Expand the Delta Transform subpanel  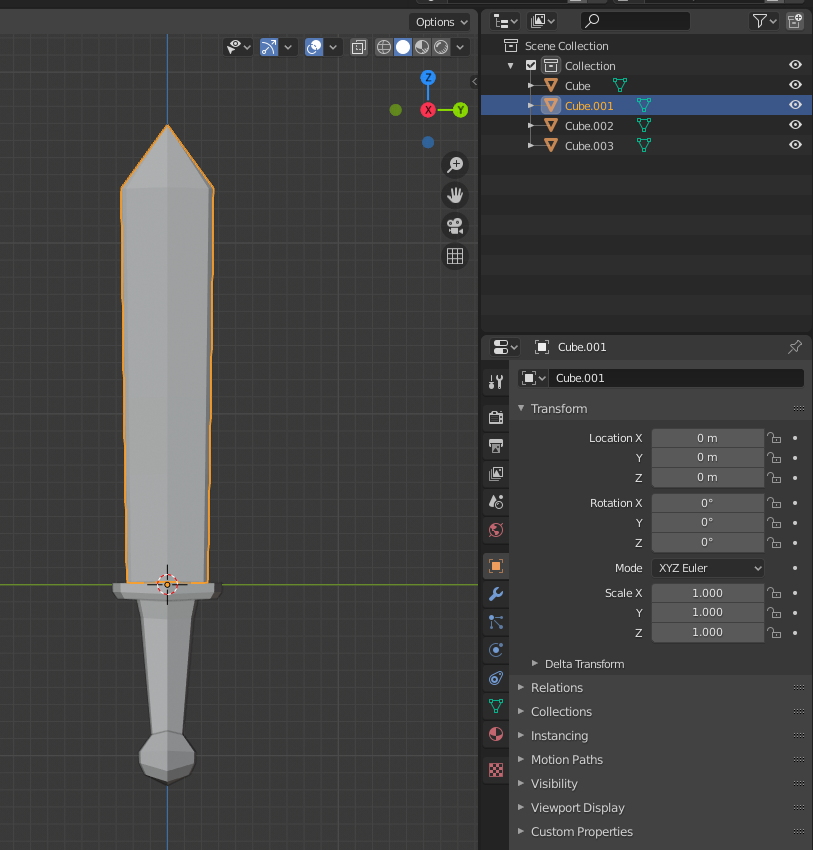coord(584,664)
